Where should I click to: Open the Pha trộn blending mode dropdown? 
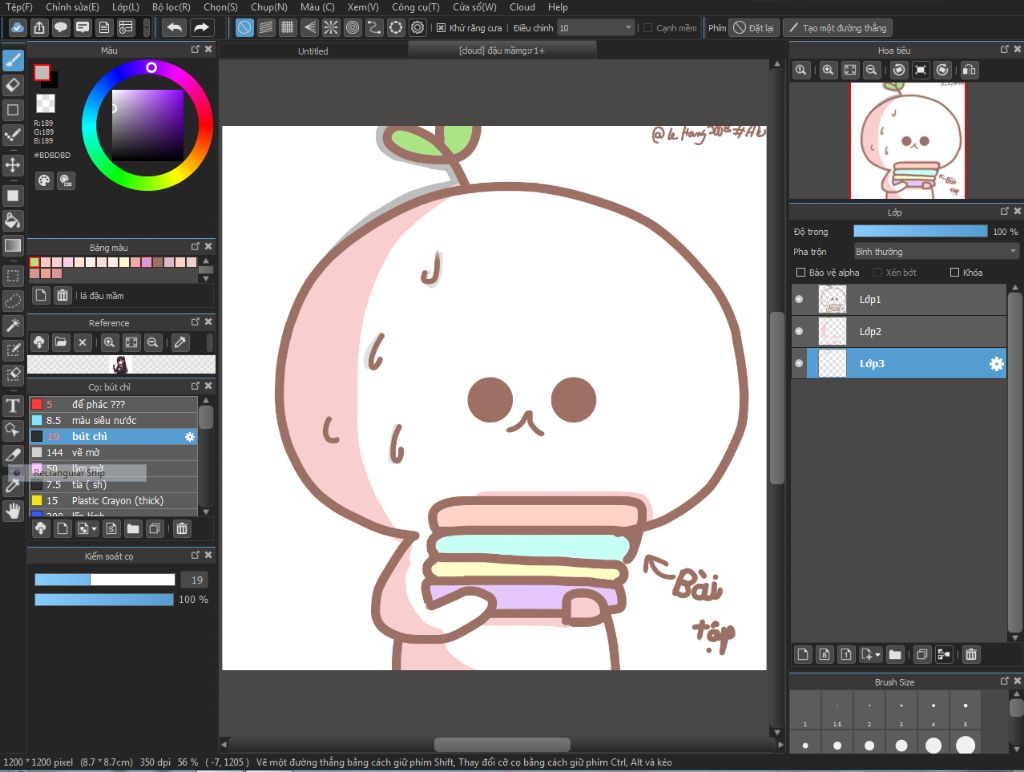click(x=936, y=251)
